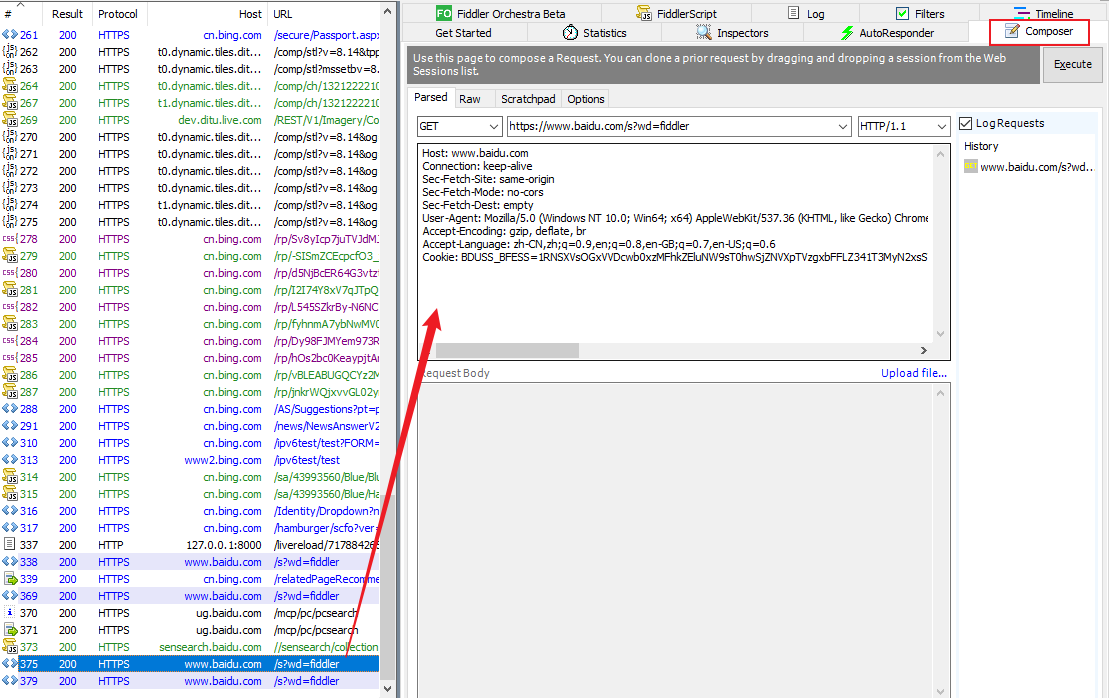Click the CSS icon on session 282
This screenshot has width=1109, height=698.
pyautogui.click(x=10, y=307)
